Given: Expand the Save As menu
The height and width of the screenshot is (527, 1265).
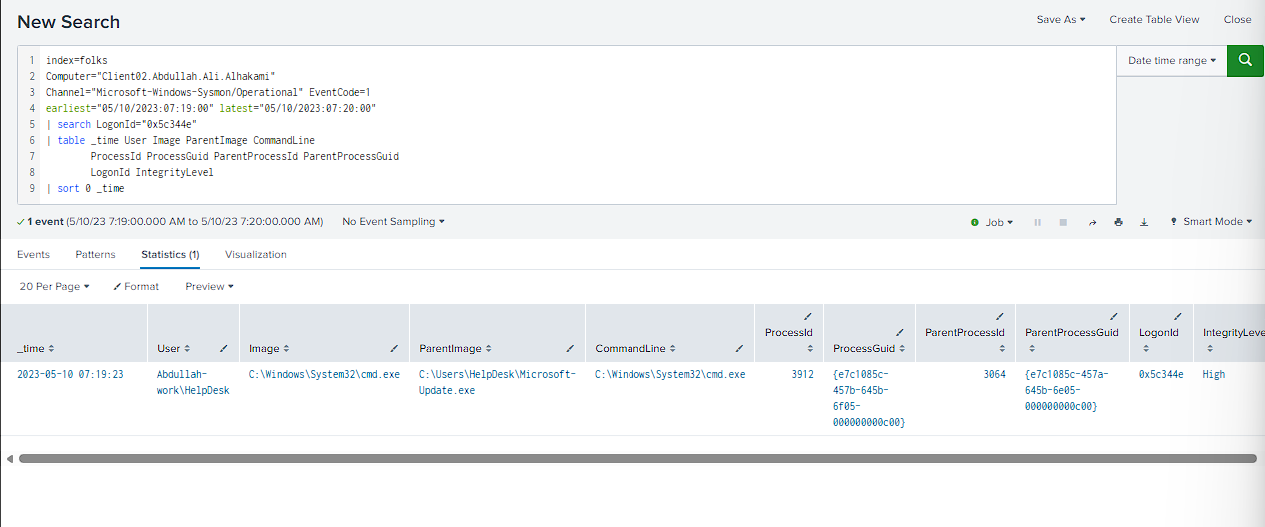Looking at the screenshot, I should pos(1061,19).
